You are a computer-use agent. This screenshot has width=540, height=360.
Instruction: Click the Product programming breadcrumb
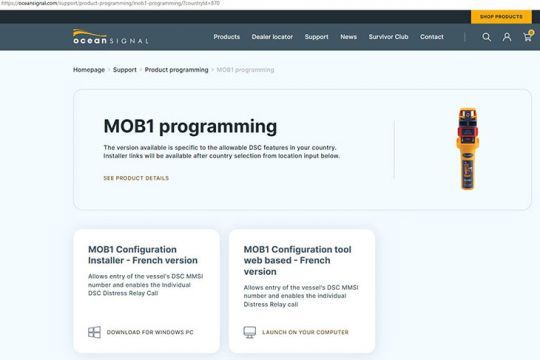176,70
